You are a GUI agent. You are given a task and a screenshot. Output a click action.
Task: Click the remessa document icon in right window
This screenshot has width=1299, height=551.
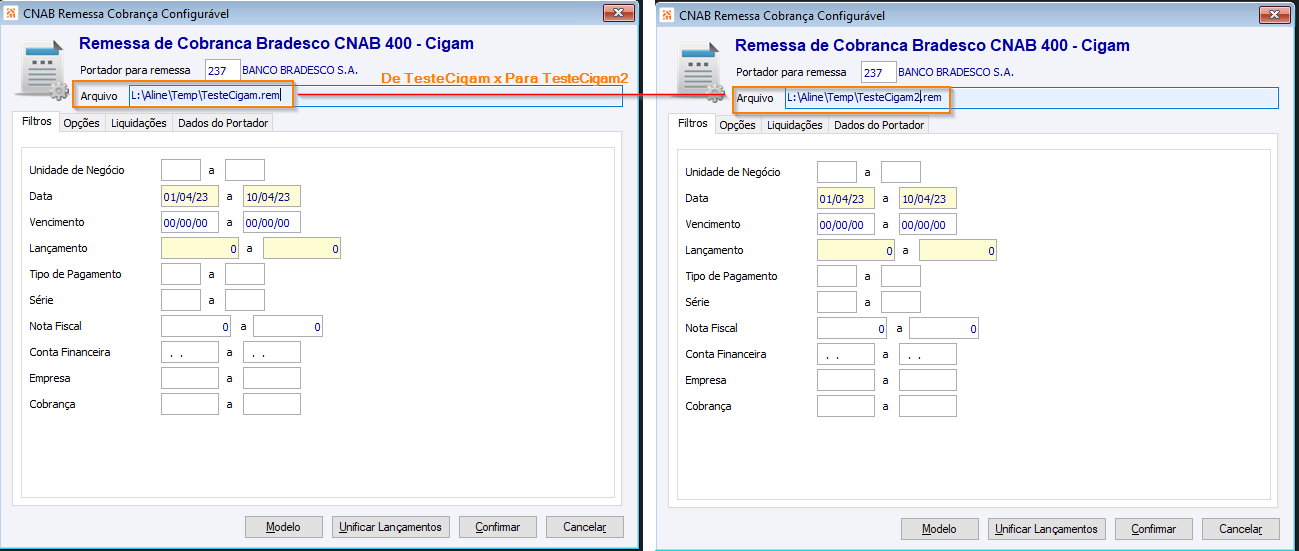click(698, 74)
